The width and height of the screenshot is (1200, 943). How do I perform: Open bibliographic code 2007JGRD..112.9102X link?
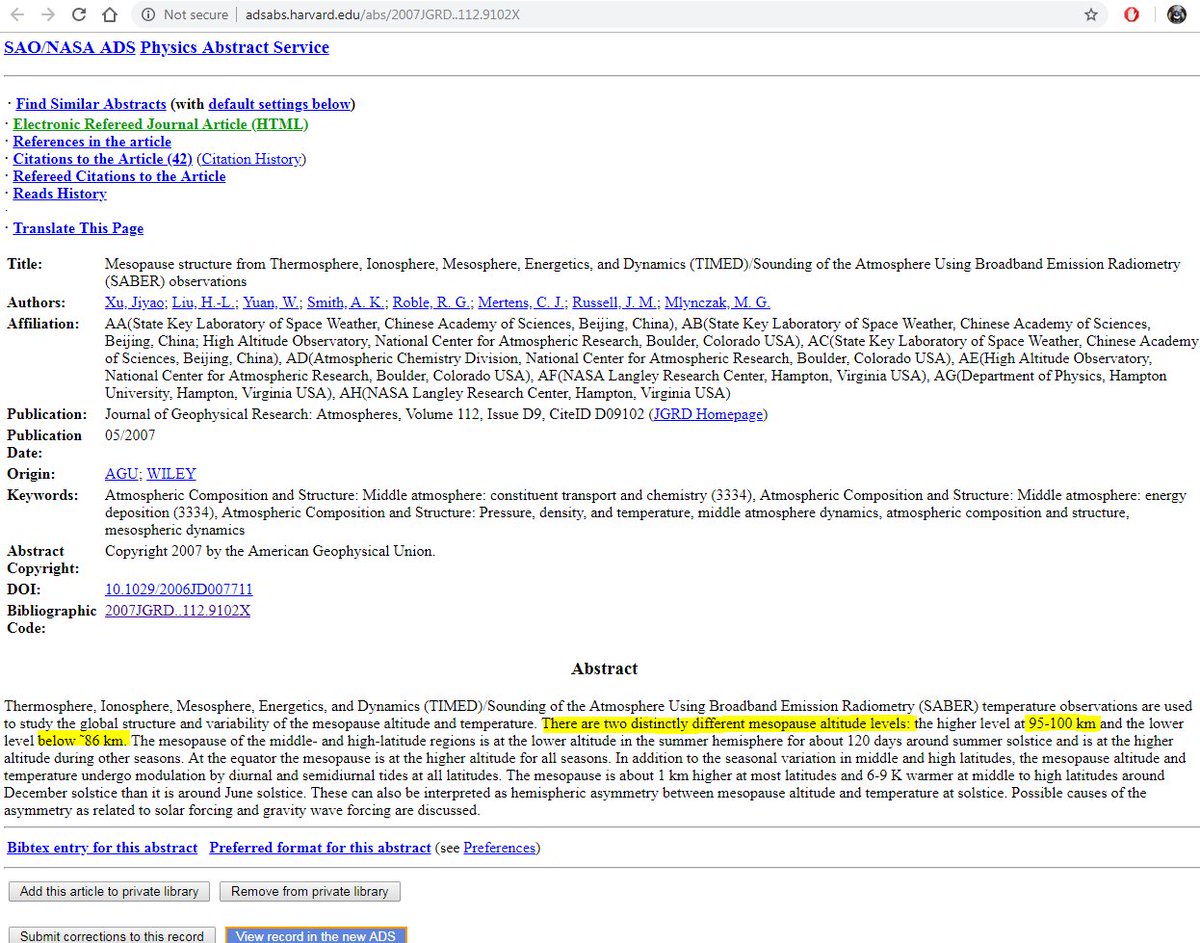tap(178, 610)
